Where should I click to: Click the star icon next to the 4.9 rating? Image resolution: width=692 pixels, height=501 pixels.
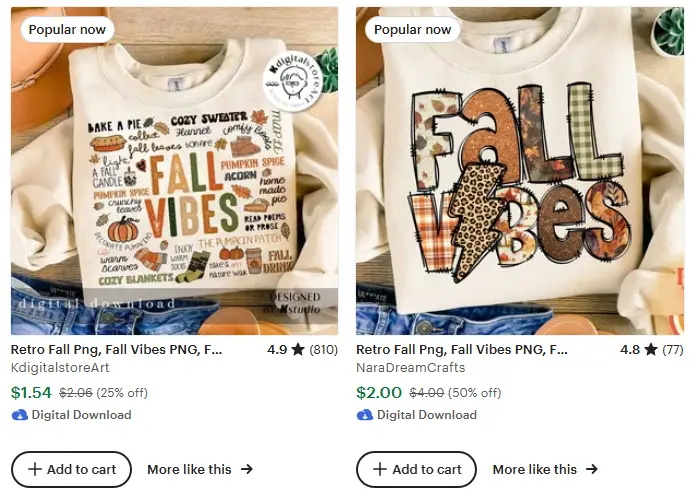point(299,350)
